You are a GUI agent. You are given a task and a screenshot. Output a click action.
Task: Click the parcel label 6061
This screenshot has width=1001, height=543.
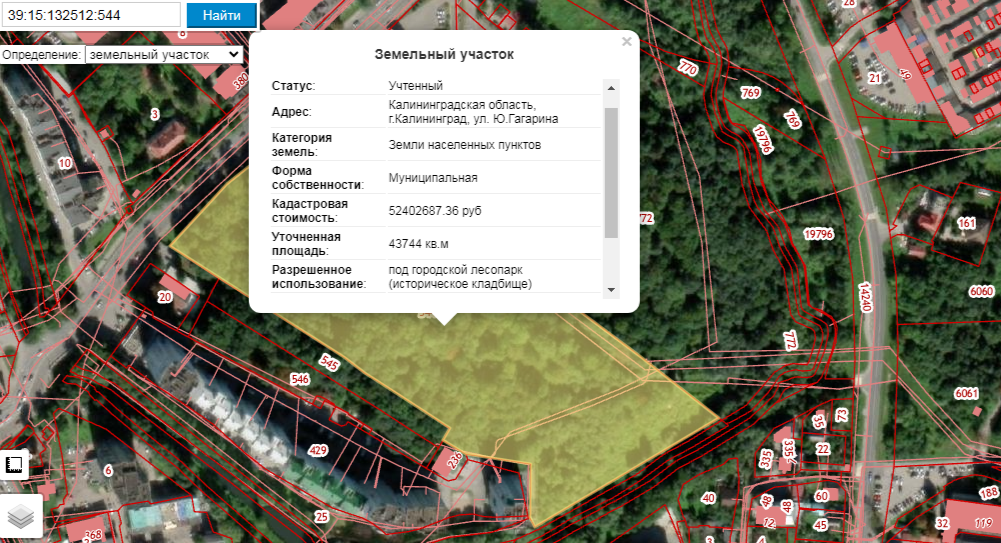[x=966, y=393]
